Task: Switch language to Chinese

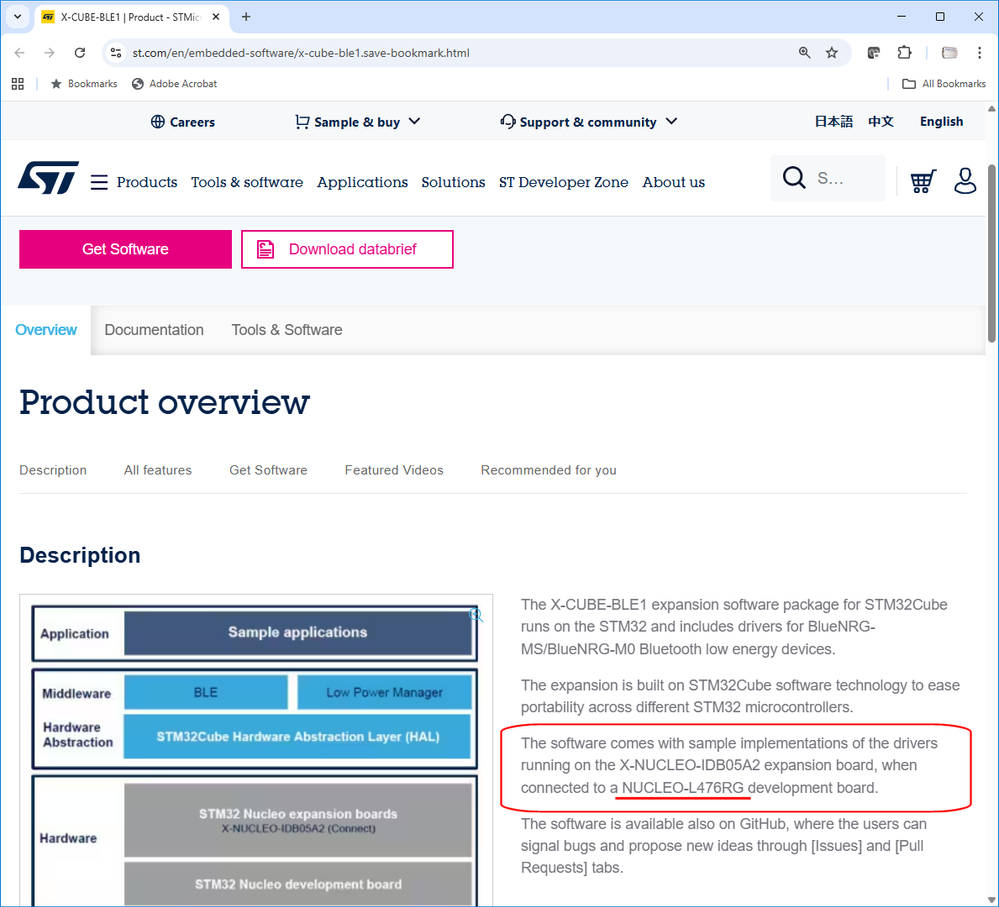Action: [880, 122]
